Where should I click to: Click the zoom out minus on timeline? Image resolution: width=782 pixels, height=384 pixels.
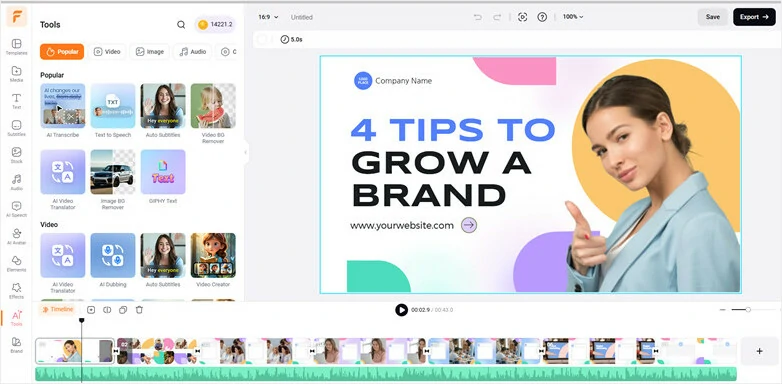pos(722,310)
